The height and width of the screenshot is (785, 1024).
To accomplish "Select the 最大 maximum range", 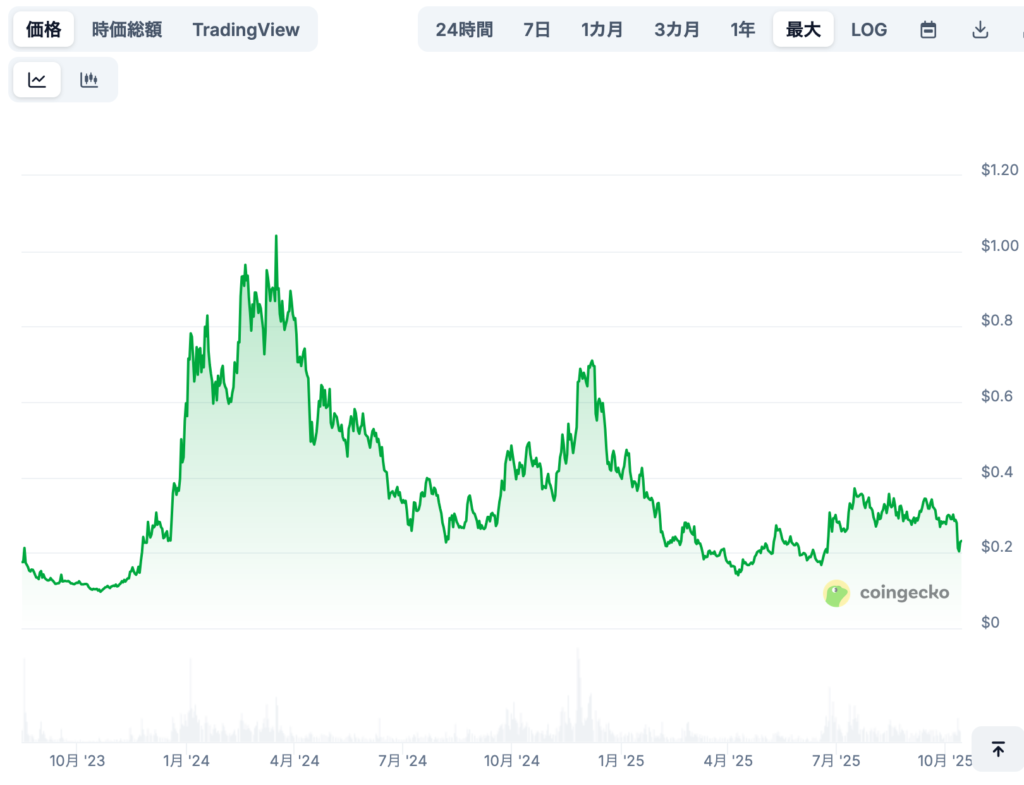I will pyautogui.click(x=803, y=30).
